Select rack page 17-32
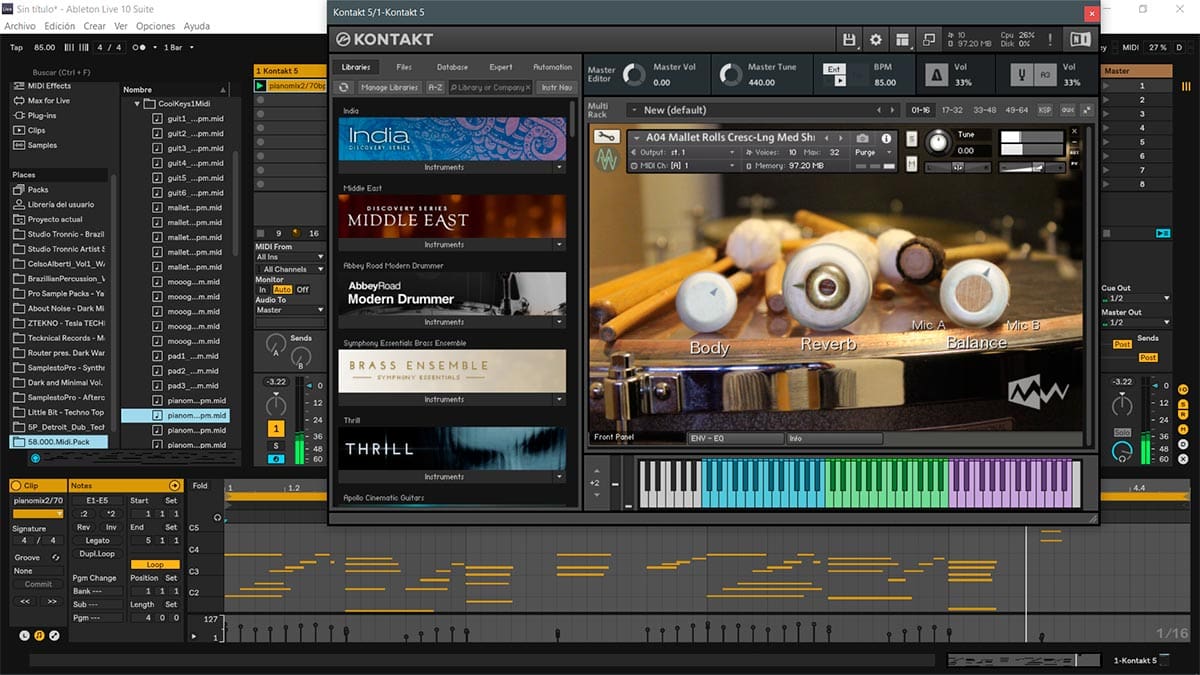 (952, 110)
